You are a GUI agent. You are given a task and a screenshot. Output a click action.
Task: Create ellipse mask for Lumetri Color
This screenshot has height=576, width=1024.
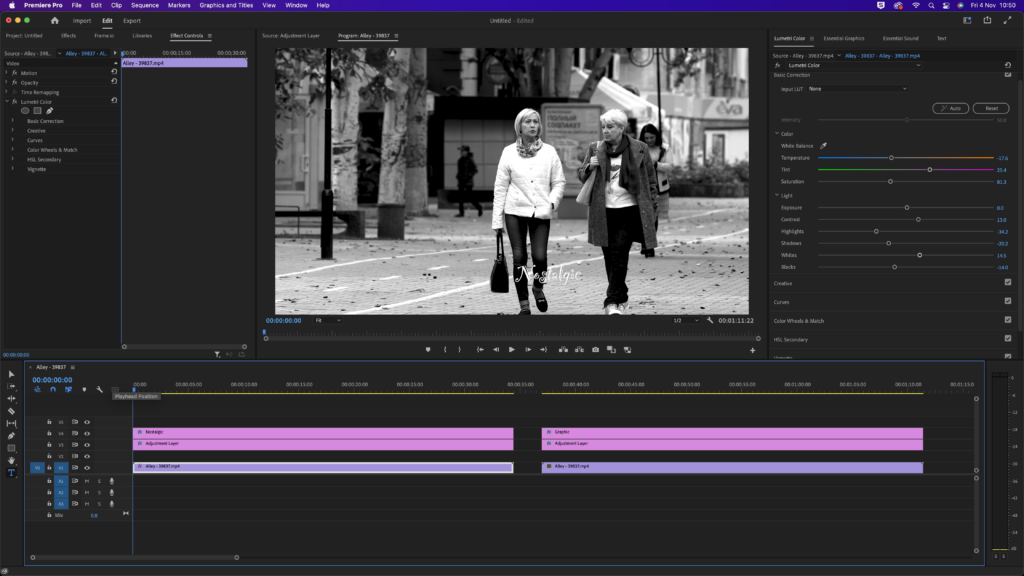point(25,111)
